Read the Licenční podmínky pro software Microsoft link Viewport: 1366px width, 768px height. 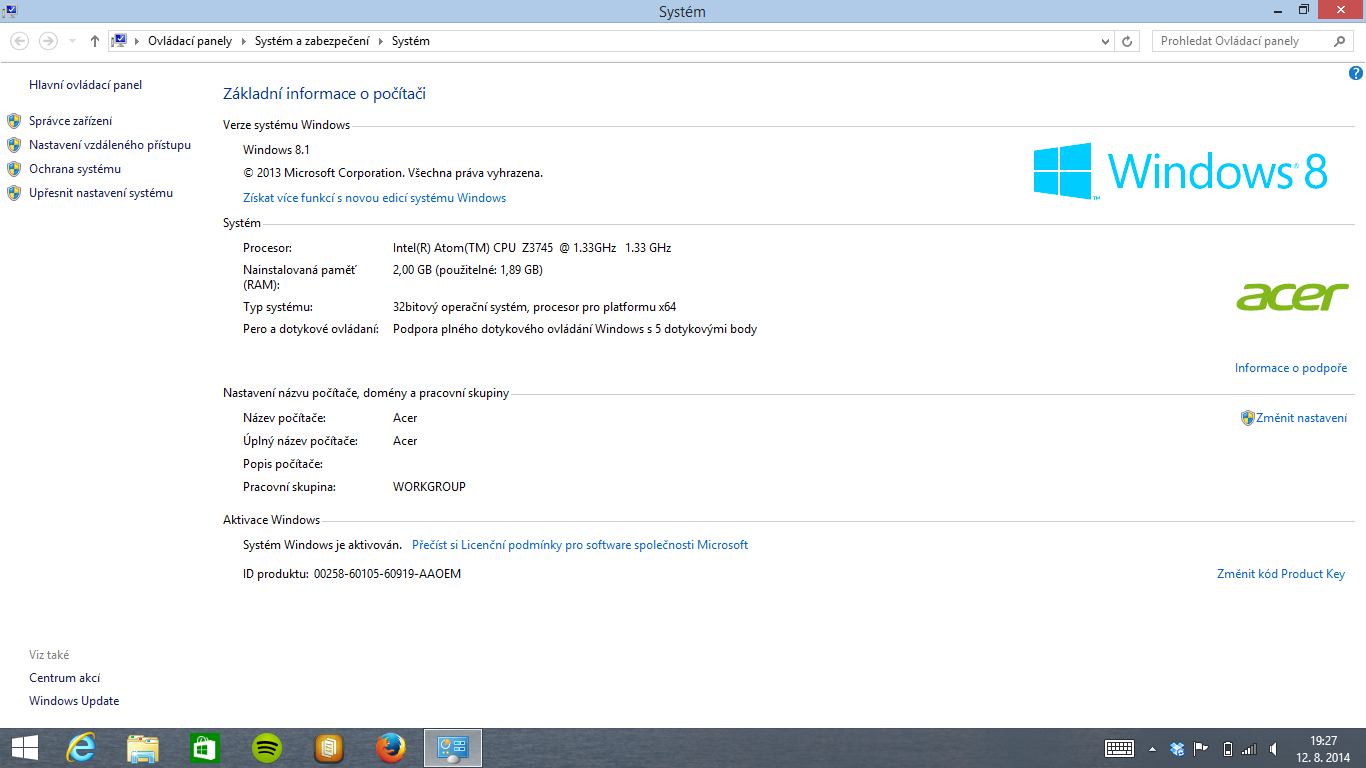point(580,545)
